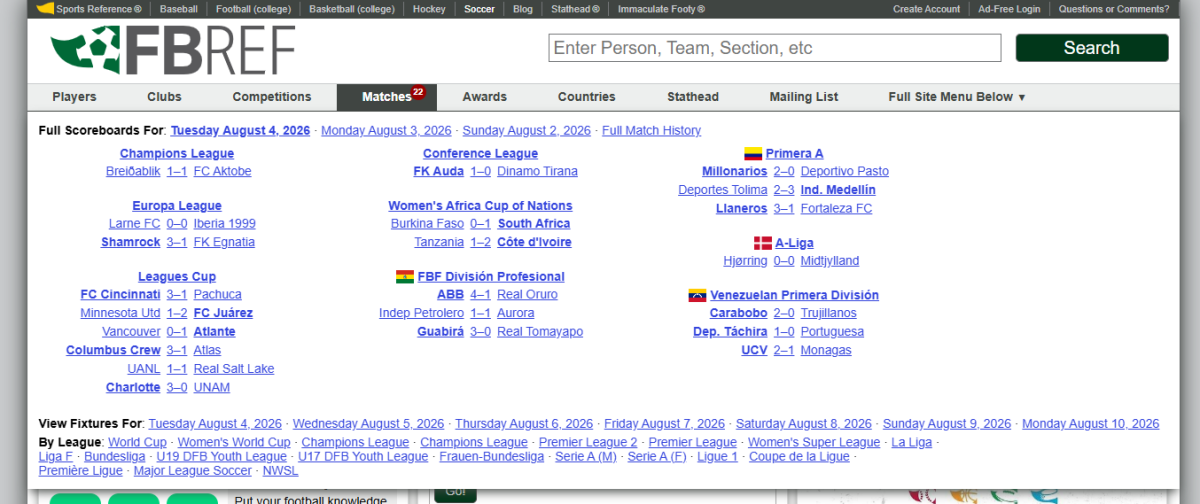The image size is (1200, 504).
Task: Click Midtjylland team link
Action: click(830, 261)
